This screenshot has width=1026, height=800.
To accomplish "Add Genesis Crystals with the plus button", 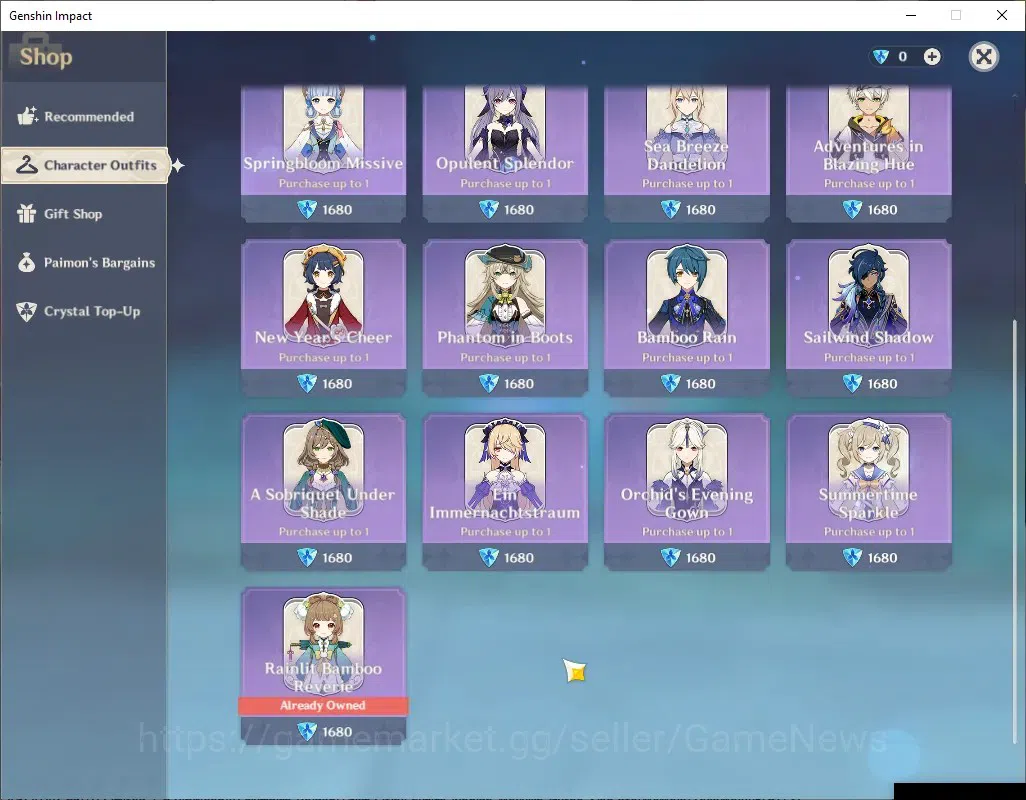I will pyautogui.click(x=932, y=57).
